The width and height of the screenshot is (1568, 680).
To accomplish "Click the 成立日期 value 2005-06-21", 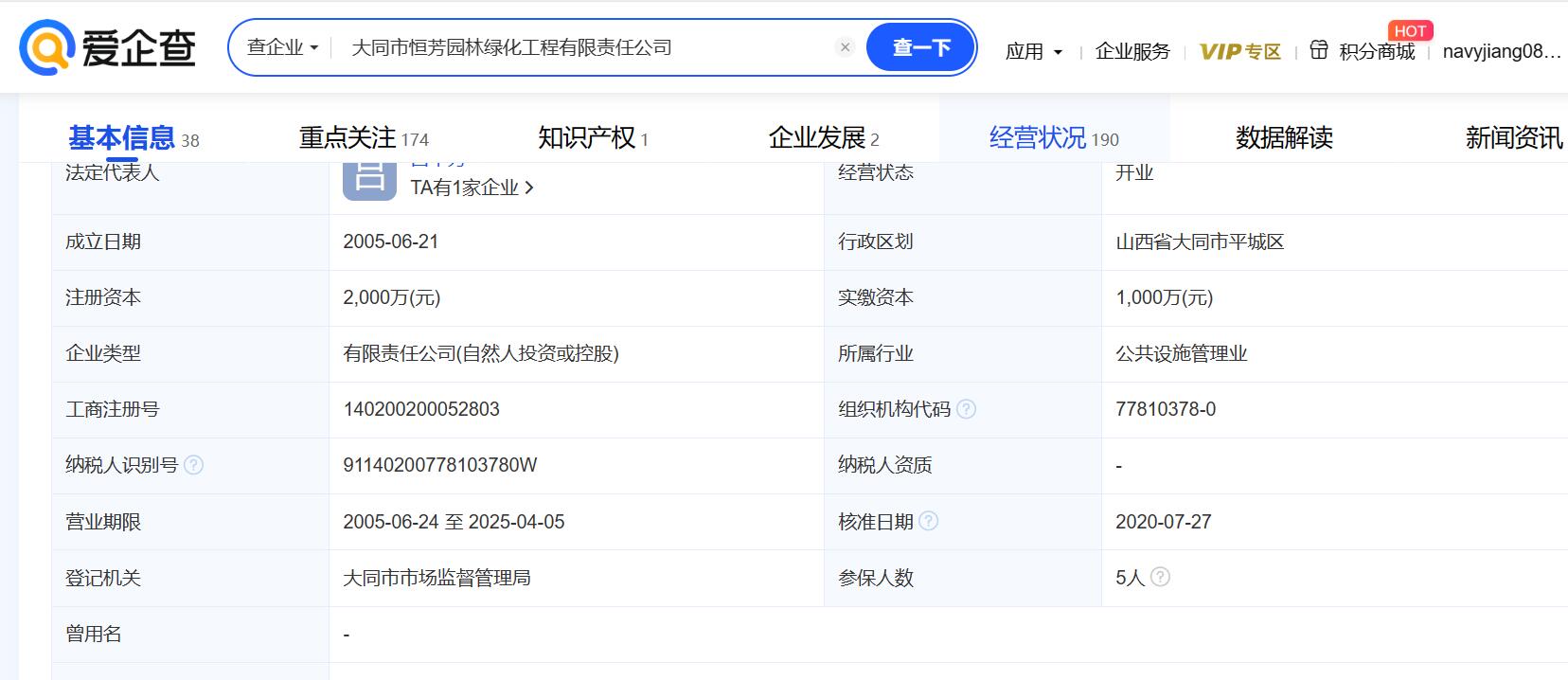I will click(391, 242).
